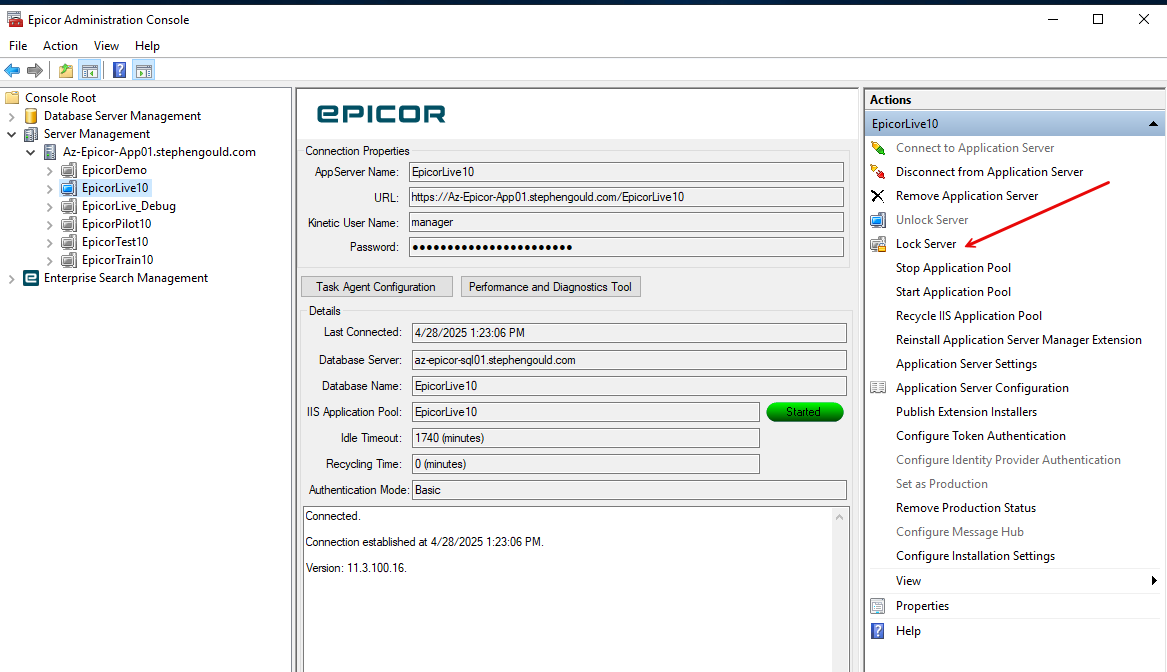Click the Properties icon in Actions pane
Viewport: 1167px width, 672px height.
pyautogui.click(x=878, y=606)
